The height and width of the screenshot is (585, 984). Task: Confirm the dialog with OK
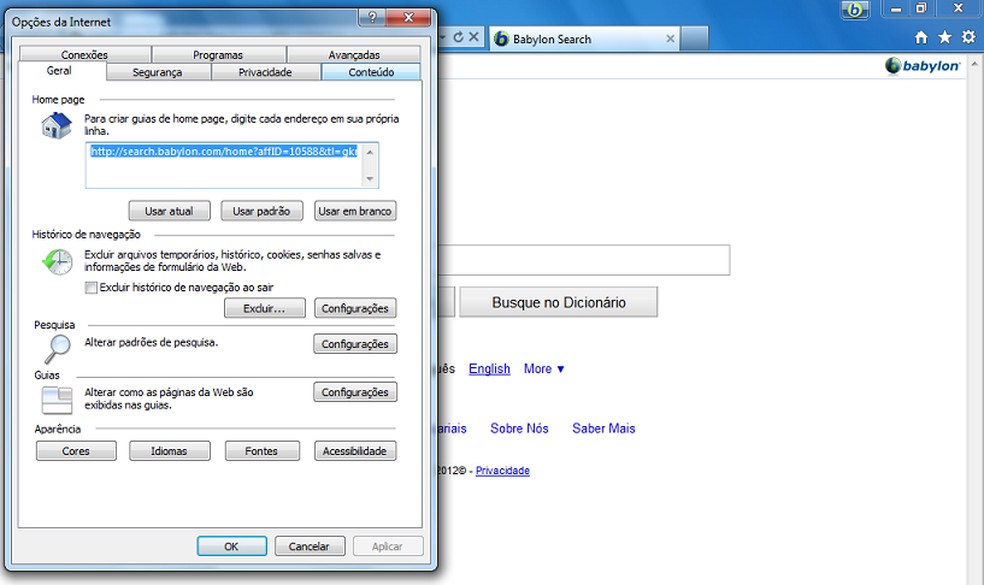pos(232,546)
